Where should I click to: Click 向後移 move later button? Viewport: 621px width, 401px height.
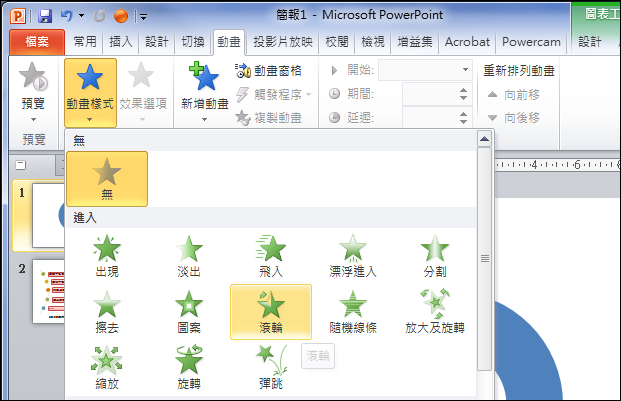pos(513,118)
